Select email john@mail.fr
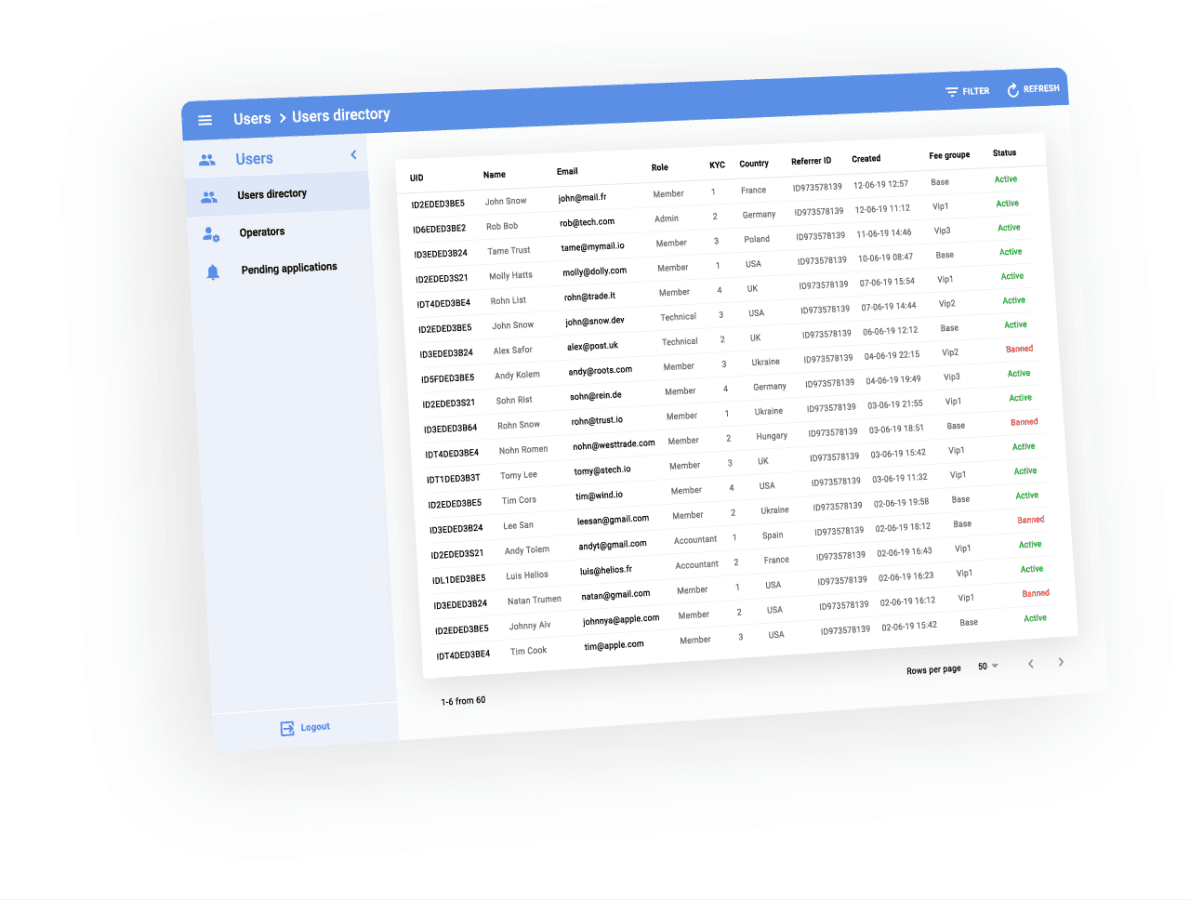Screen dimensions: 1190x900 click(582, 198)
